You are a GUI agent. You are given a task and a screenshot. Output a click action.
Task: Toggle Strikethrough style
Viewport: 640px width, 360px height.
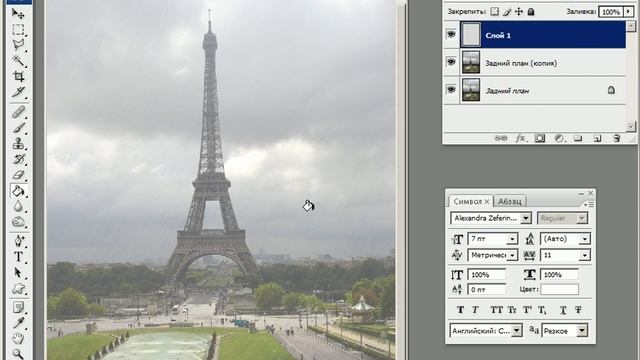(578, 310)
